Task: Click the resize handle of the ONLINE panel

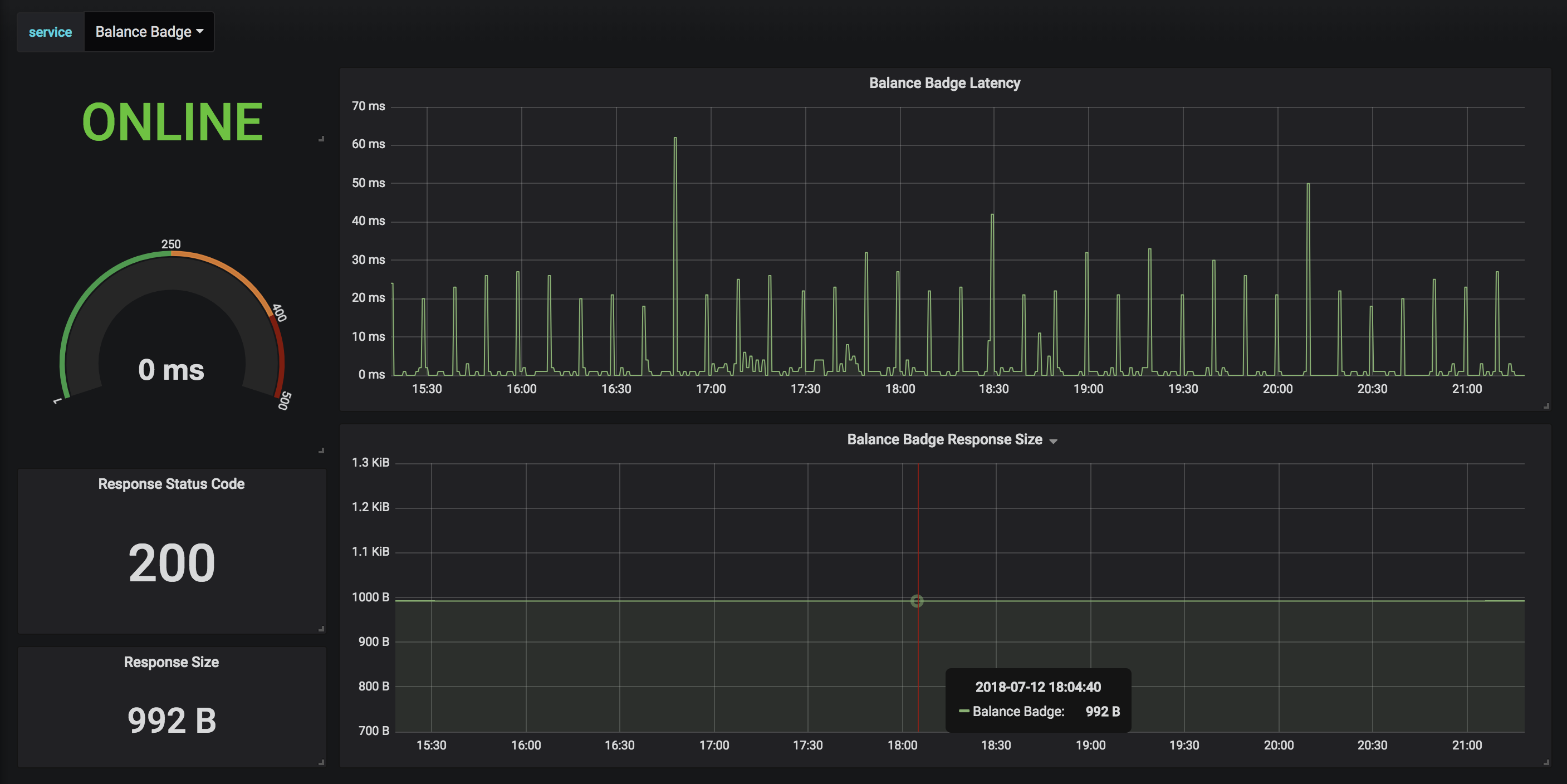Action: (x=321, y=139)
